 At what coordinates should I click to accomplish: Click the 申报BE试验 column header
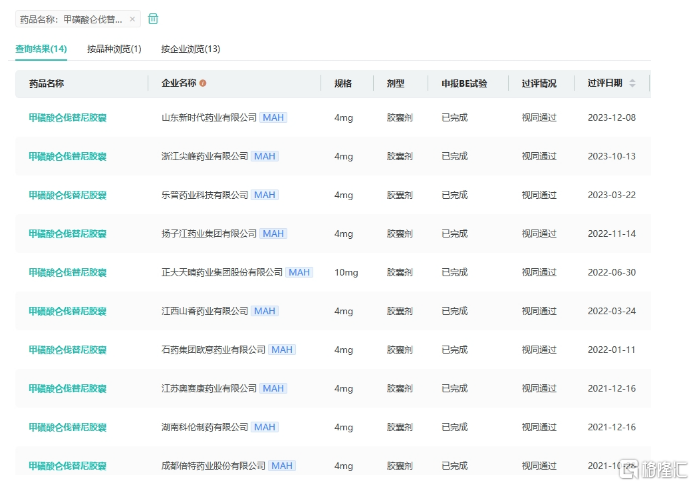[x=464, y=83]
